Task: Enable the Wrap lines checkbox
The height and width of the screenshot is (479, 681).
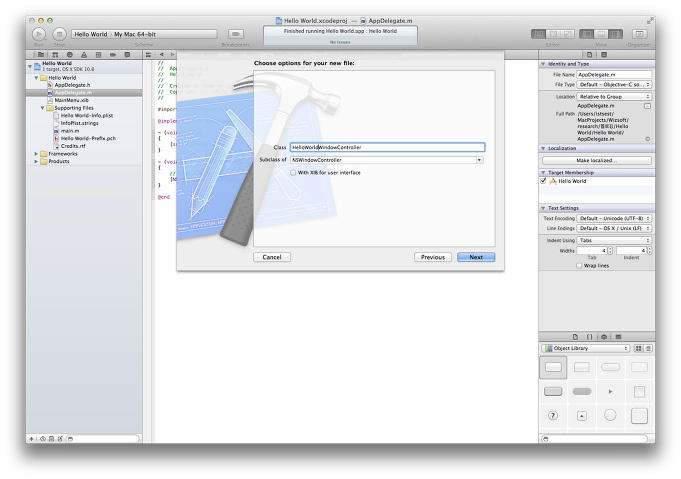Action: [579, 265]
